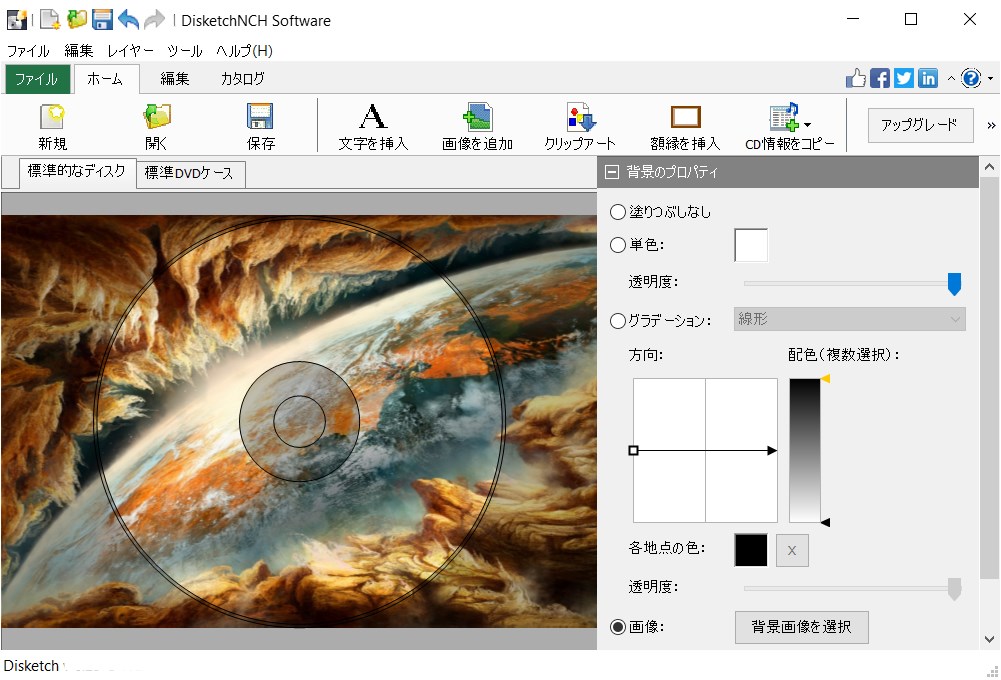The image size is (1001, 680).
Task: Click the thumbs-up like icon
Action: tap(855, 79)
